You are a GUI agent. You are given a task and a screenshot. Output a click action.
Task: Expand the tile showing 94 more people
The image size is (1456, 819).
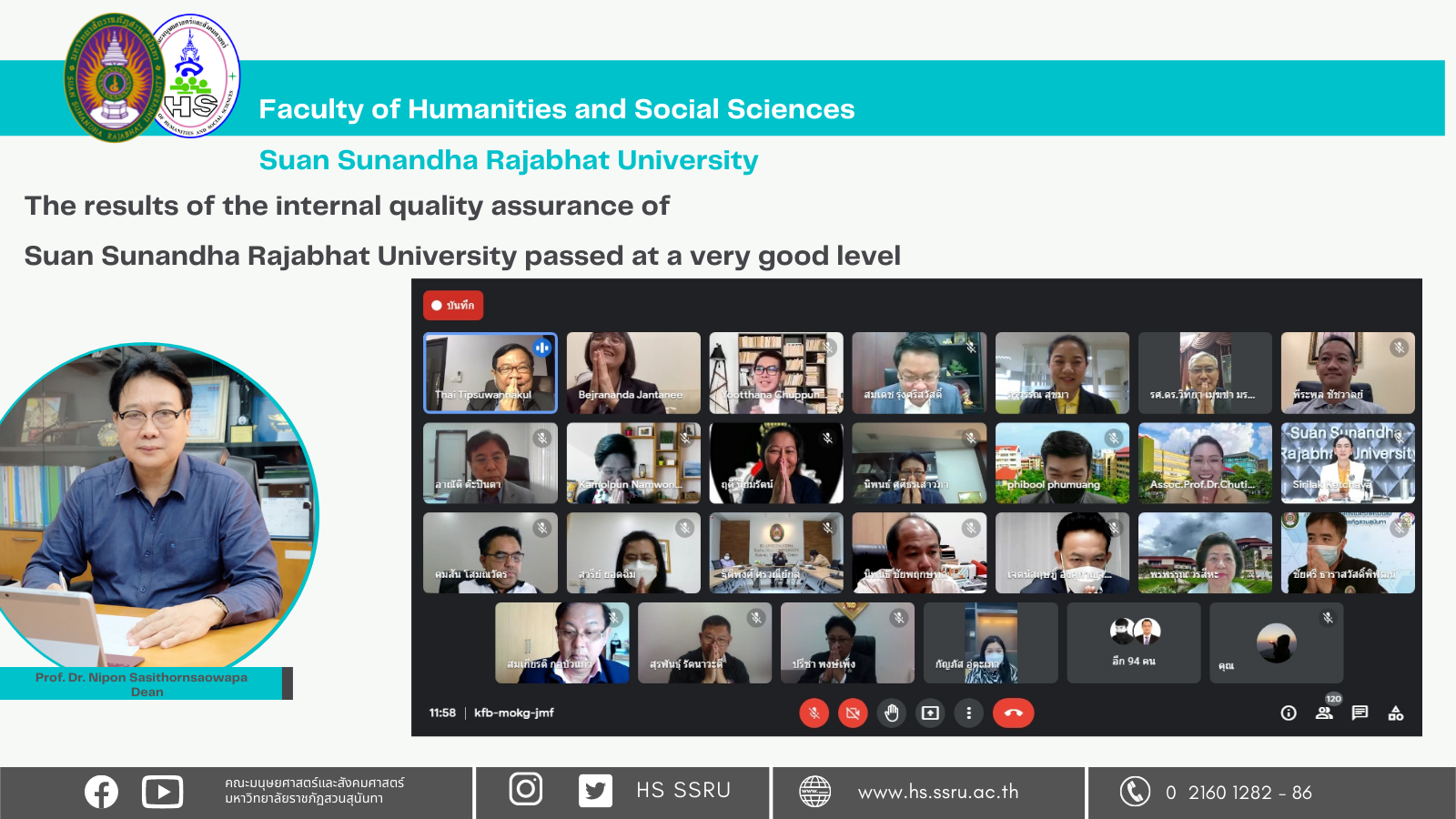coord(1133,642)
